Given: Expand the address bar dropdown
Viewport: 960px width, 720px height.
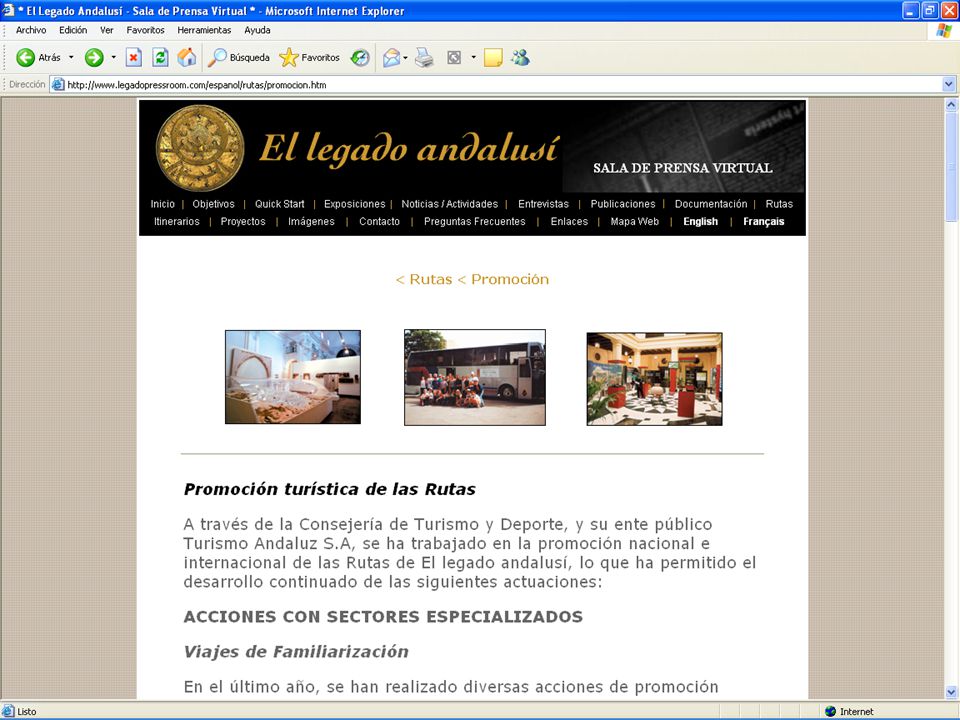Looking at the screenshot, I should pyautogui.click(x=948, y=84).
